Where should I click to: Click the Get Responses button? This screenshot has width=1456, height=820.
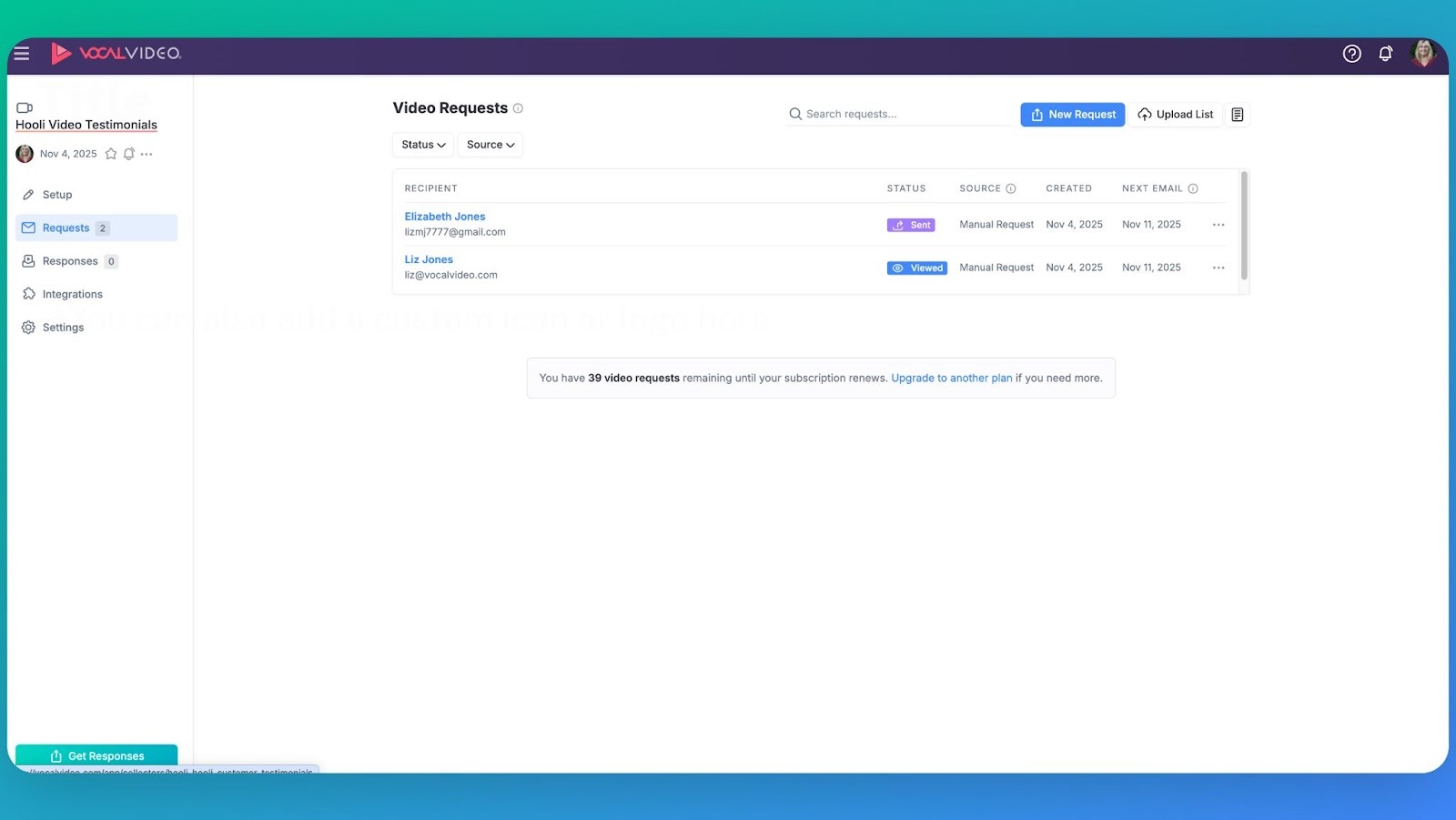[96, 756]
